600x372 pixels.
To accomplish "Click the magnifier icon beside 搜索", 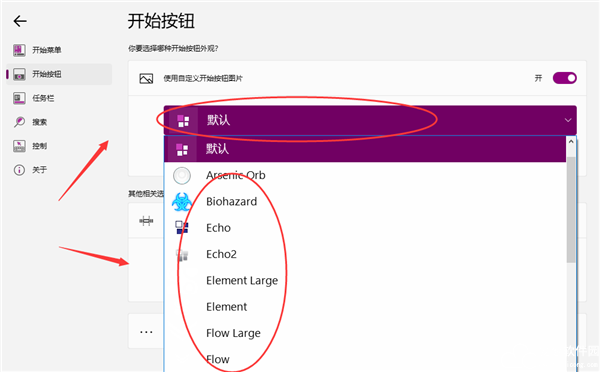I will point(20,122).
